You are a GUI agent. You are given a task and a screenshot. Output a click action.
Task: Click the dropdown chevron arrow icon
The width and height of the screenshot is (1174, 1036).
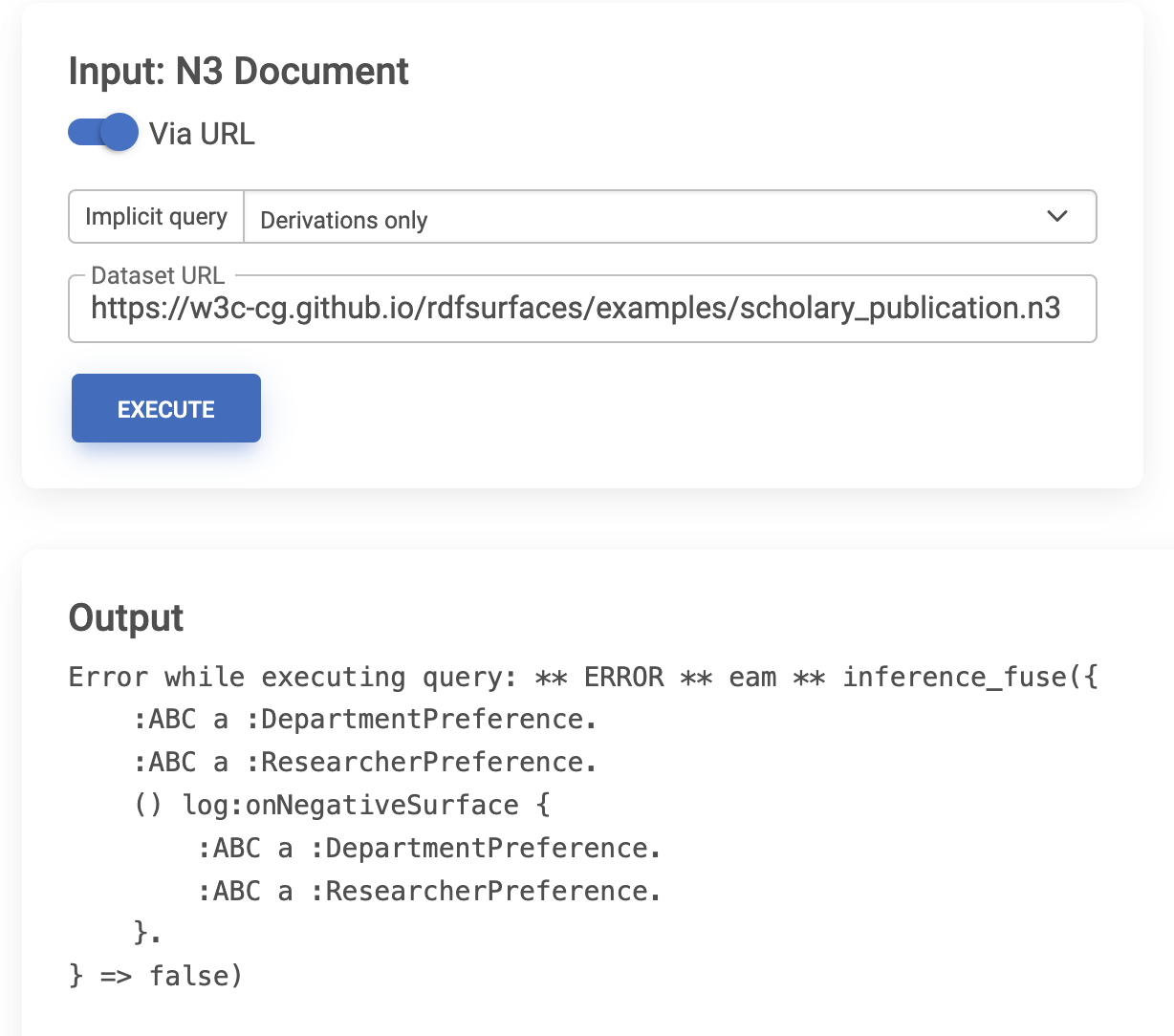pyautogui.click(x=1056, y=217)
